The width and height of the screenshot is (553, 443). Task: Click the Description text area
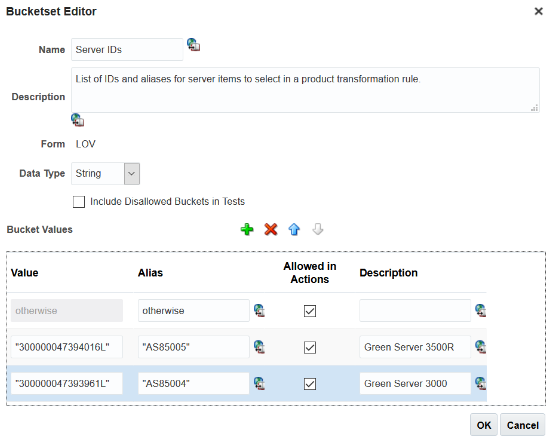[x=305, y=90]
